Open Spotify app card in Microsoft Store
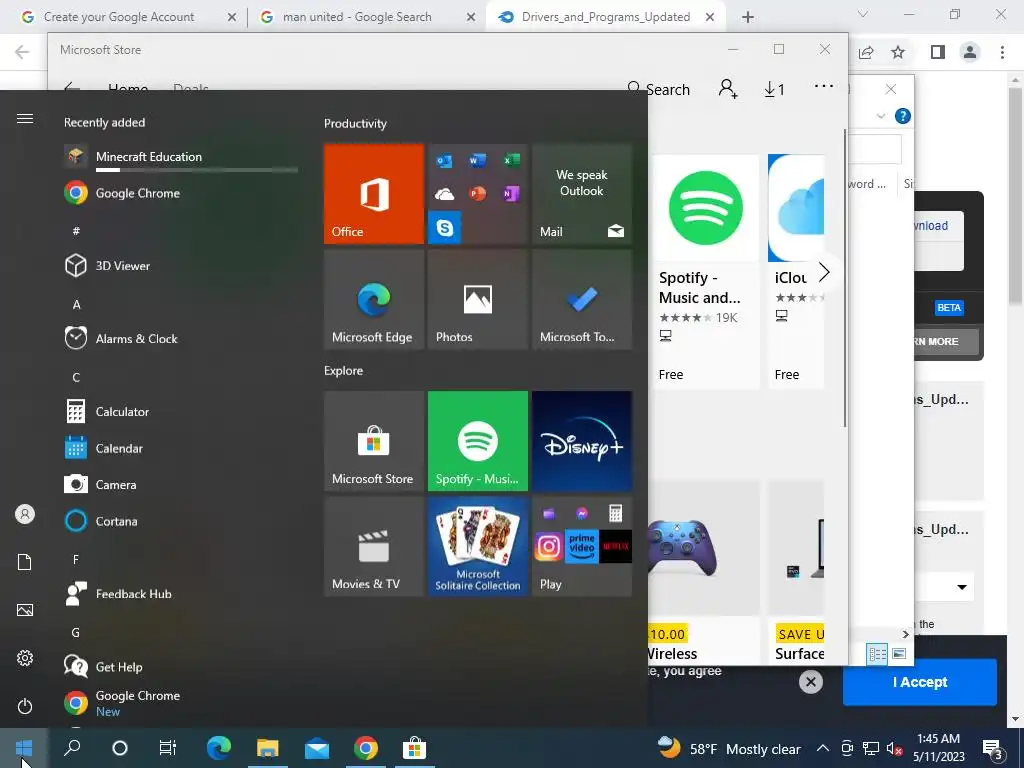This screenshot has width=1024, height=768. pos(705,271)
